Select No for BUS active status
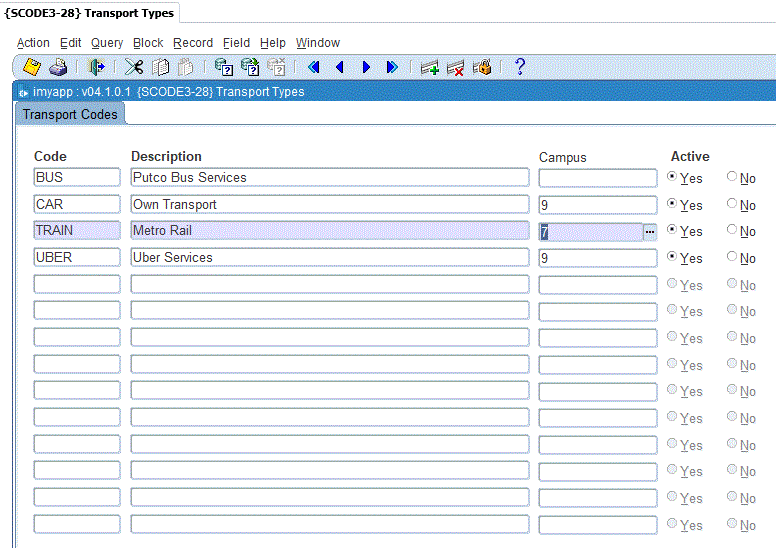The height and width of the screenshot is (548, 776). click(733, 177)
